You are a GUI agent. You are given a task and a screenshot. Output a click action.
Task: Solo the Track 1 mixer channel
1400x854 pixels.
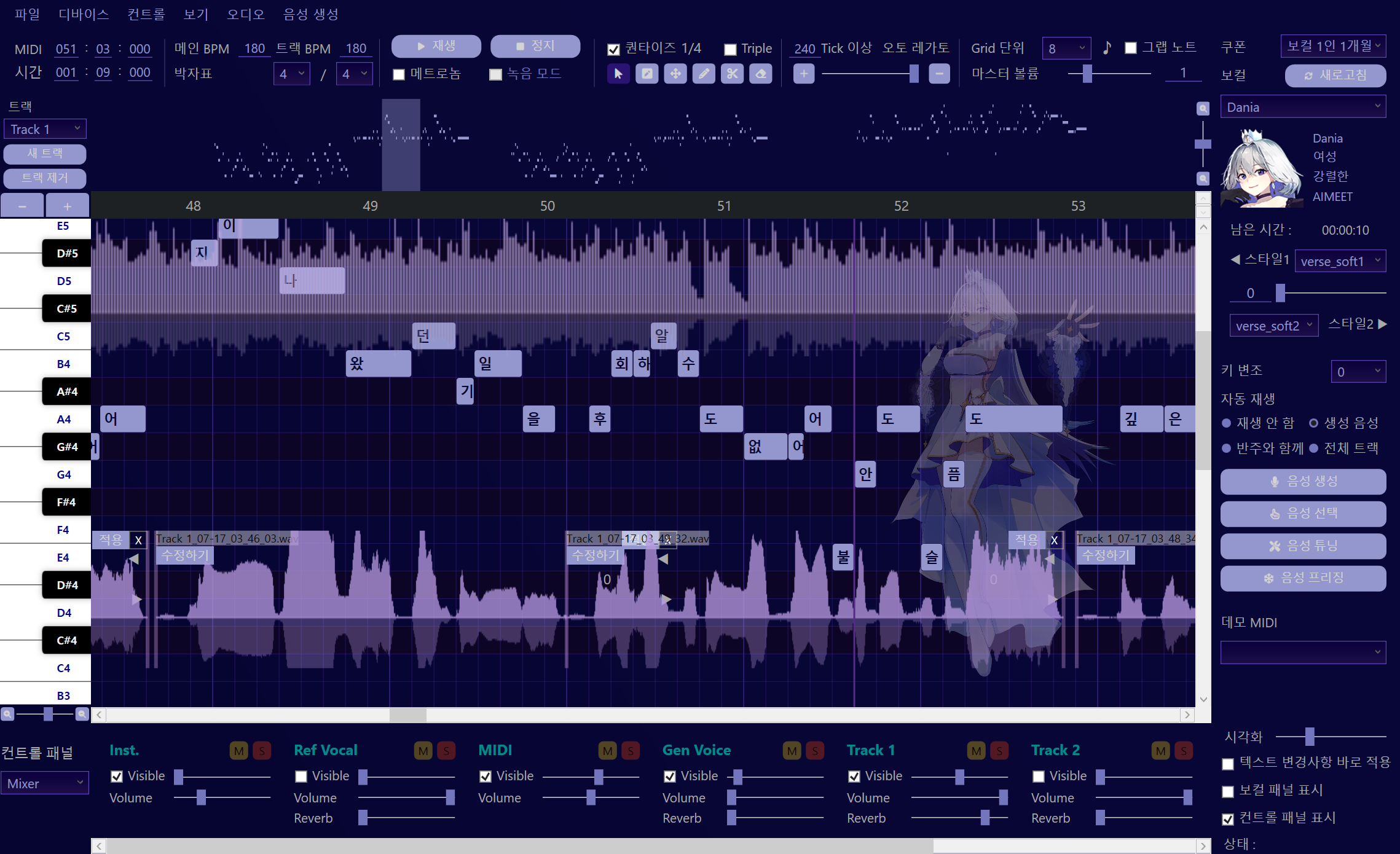pos(999,751)
